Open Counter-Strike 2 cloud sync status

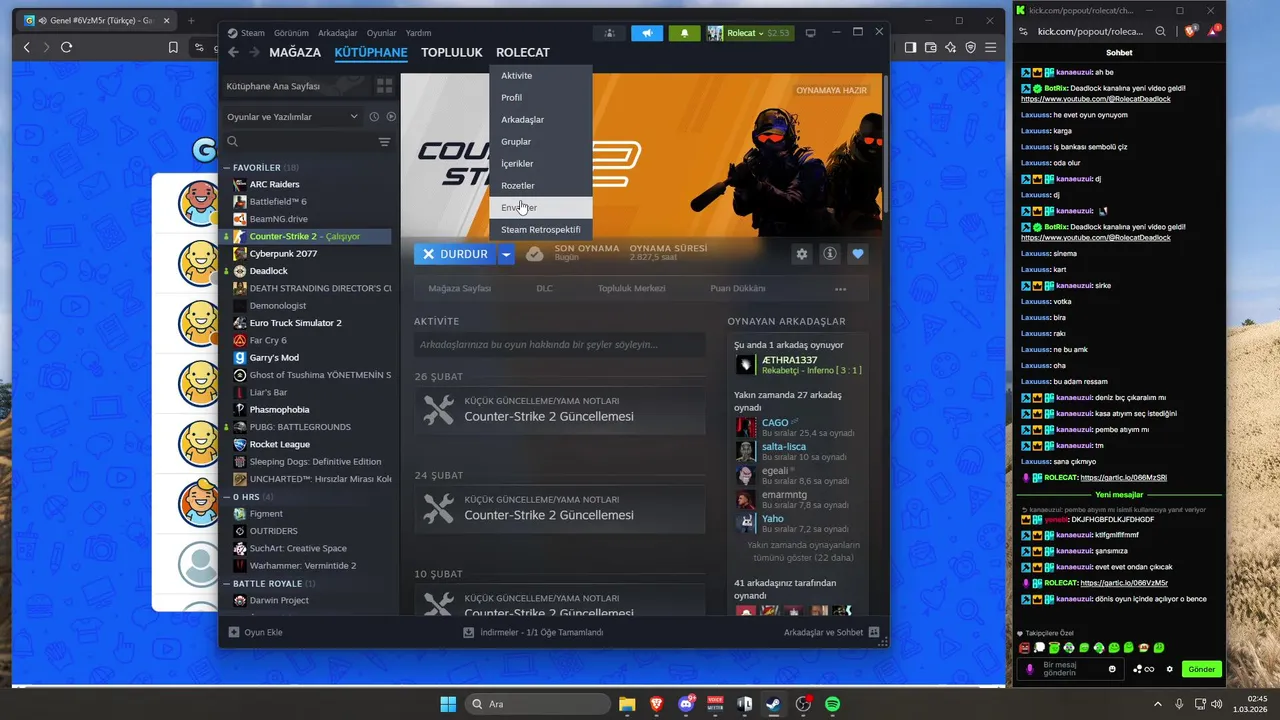[535, 254]
